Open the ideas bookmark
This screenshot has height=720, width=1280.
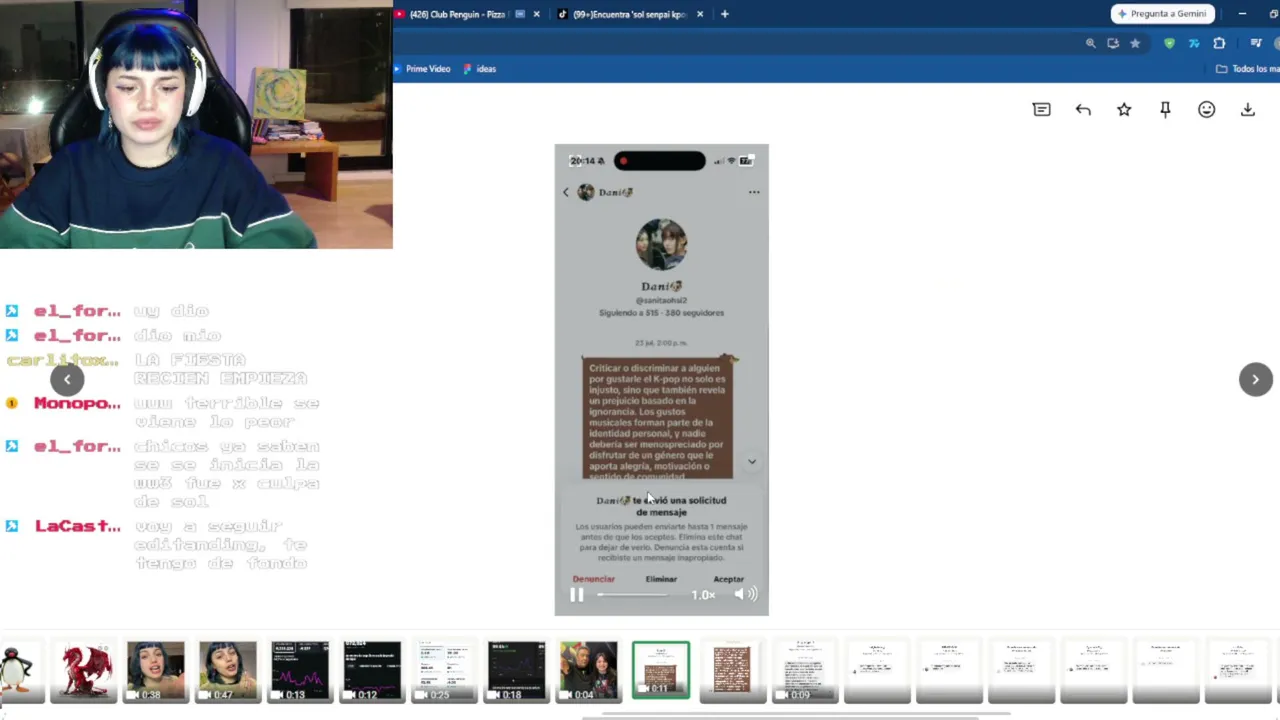[480, 69]
